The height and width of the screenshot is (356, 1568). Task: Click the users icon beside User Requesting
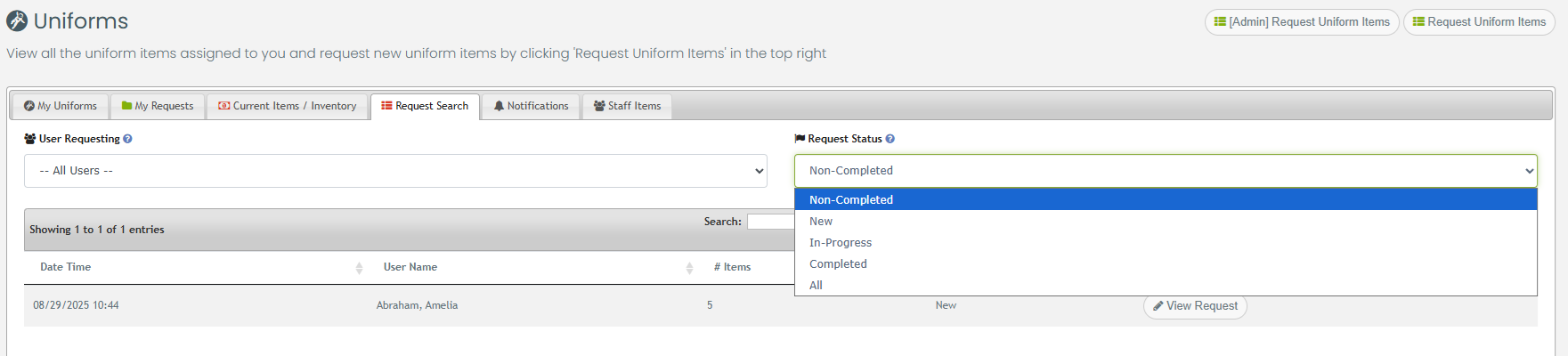point(30,139)
